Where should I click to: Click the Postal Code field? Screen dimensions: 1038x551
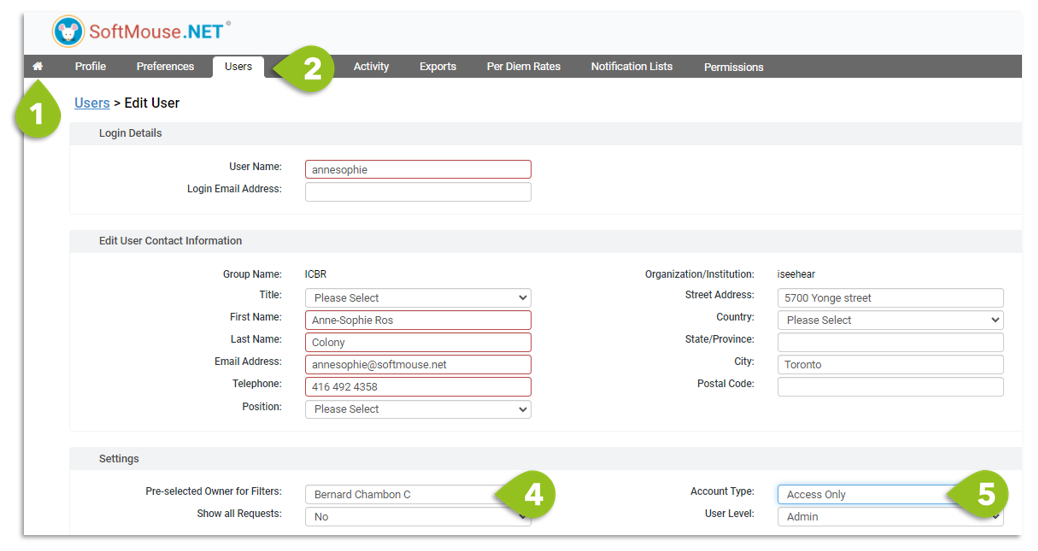coord(890,387)
